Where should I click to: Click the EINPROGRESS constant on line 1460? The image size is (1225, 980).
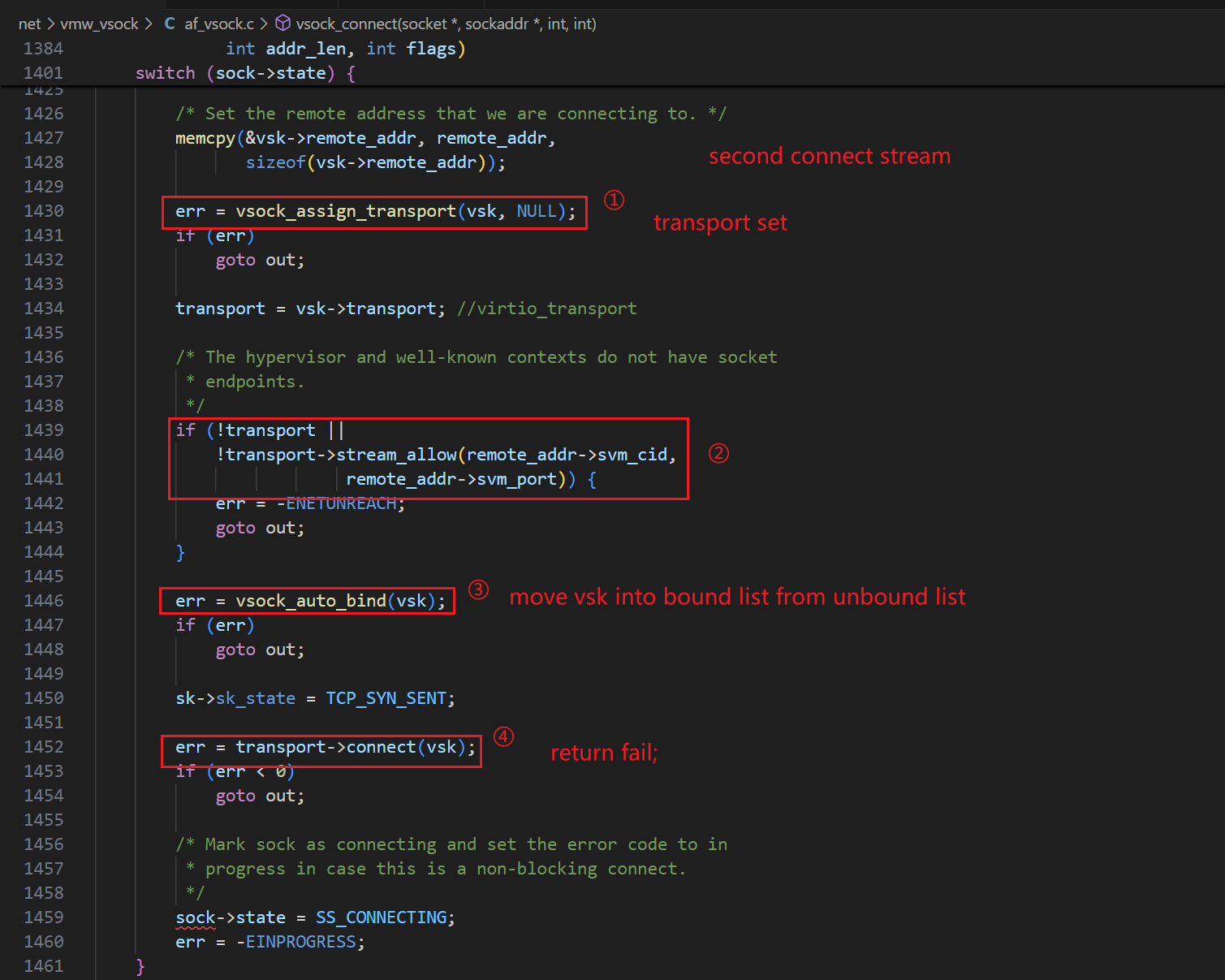click(x=300, y=942)
